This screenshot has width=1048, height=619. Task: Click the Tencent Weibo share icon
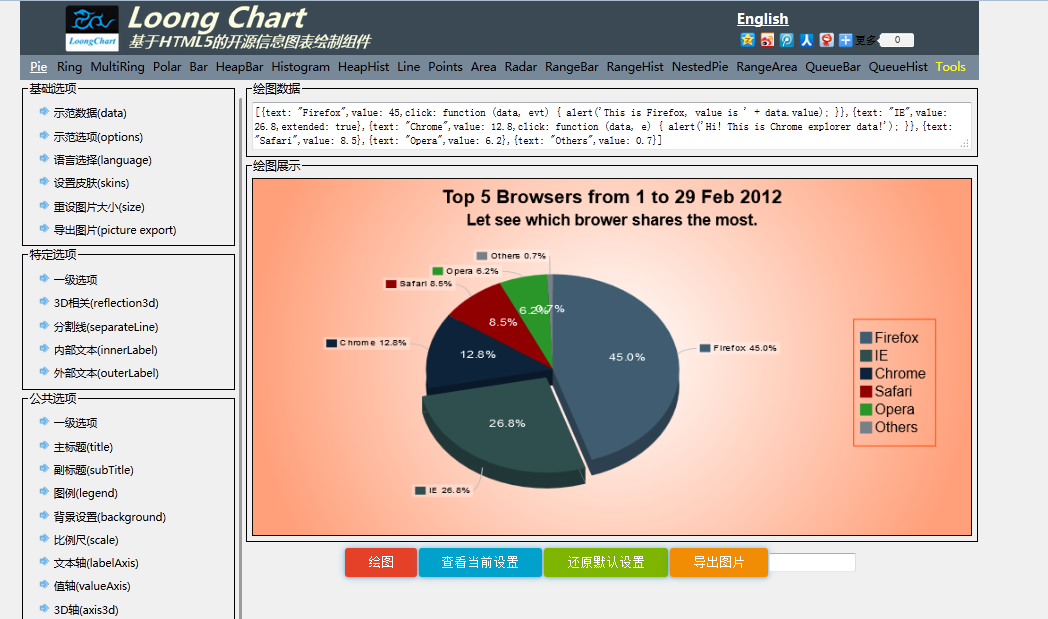click(x=787, y=40)
